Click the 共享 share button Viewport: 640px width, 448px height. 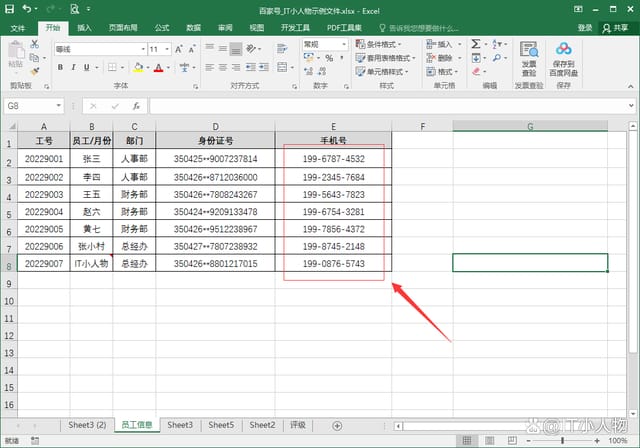(x=618, y=28)
